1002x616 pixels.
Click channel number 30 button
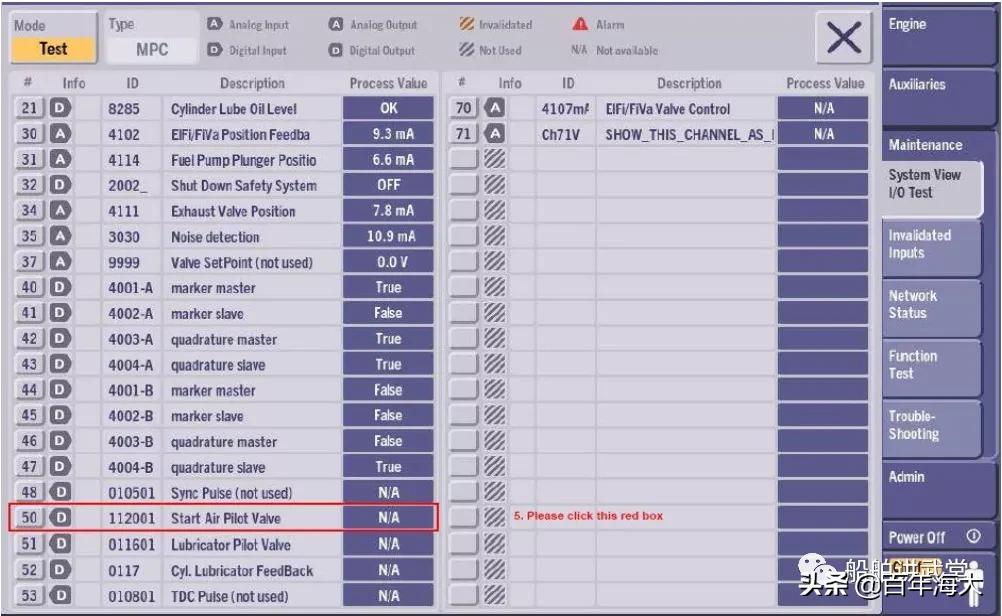pos(29,134)
